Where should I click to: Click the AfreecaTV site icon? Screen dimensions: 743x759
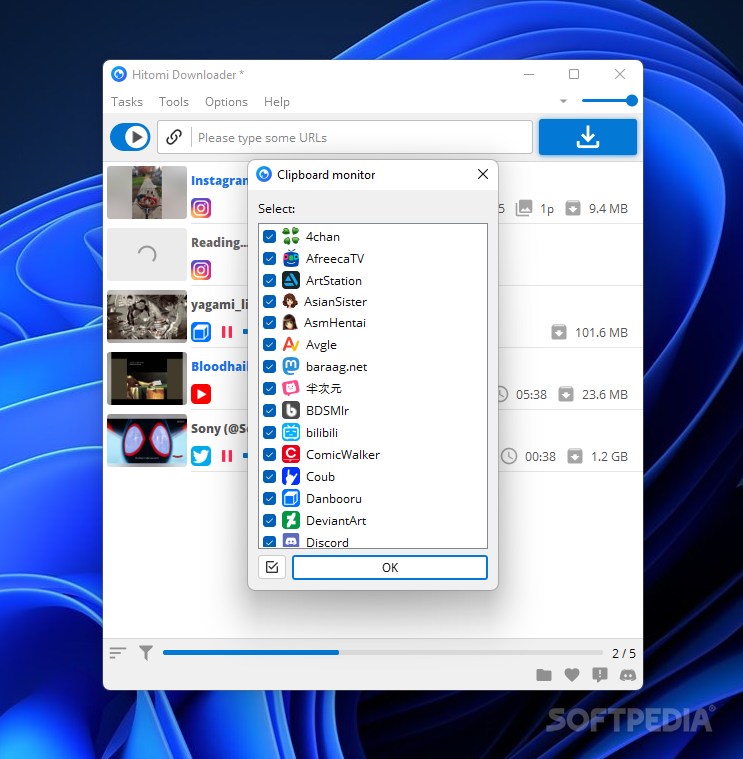(290, 258)
